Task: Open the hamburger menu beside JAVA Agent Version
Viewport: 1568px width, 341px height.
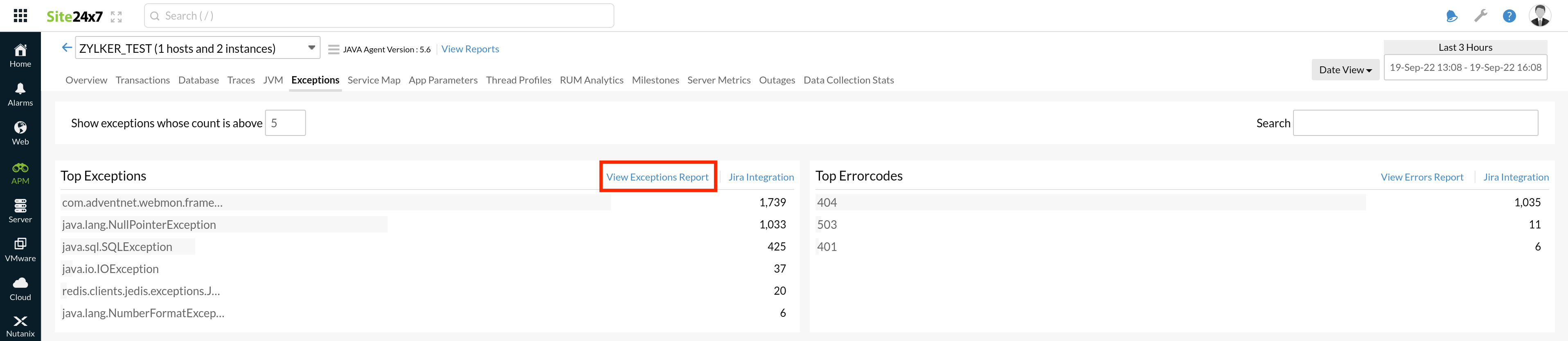Action: tap(333, 49)
